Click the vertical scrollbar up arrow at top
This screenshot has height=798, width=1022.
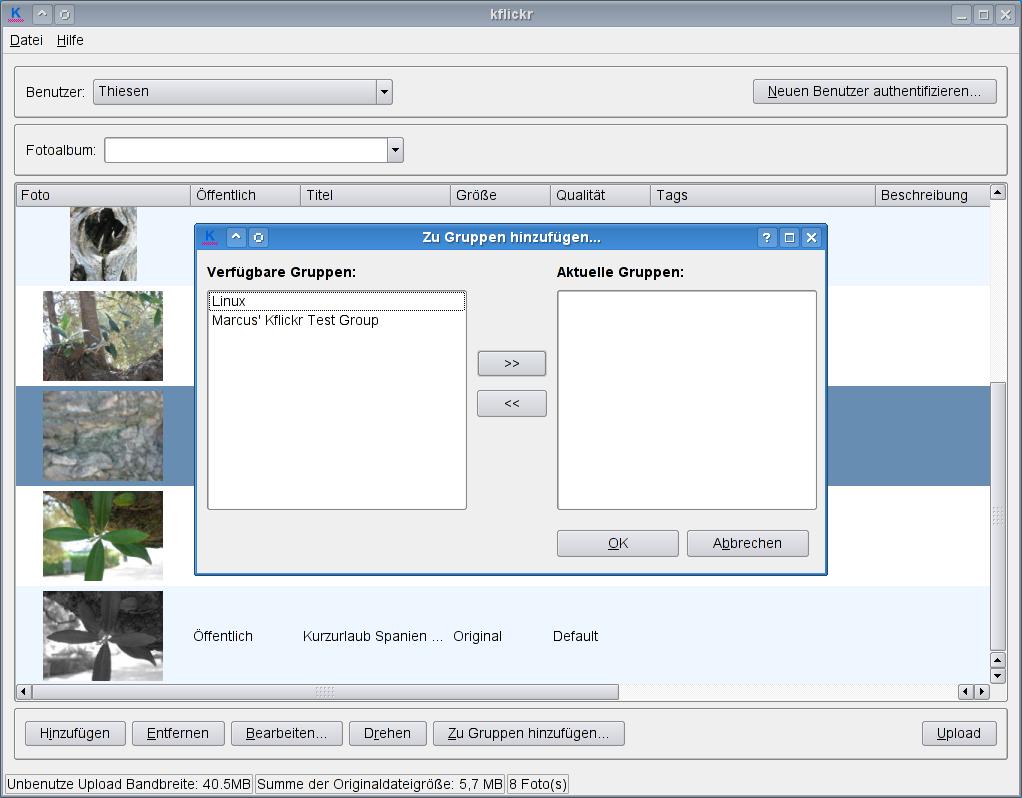997,192
